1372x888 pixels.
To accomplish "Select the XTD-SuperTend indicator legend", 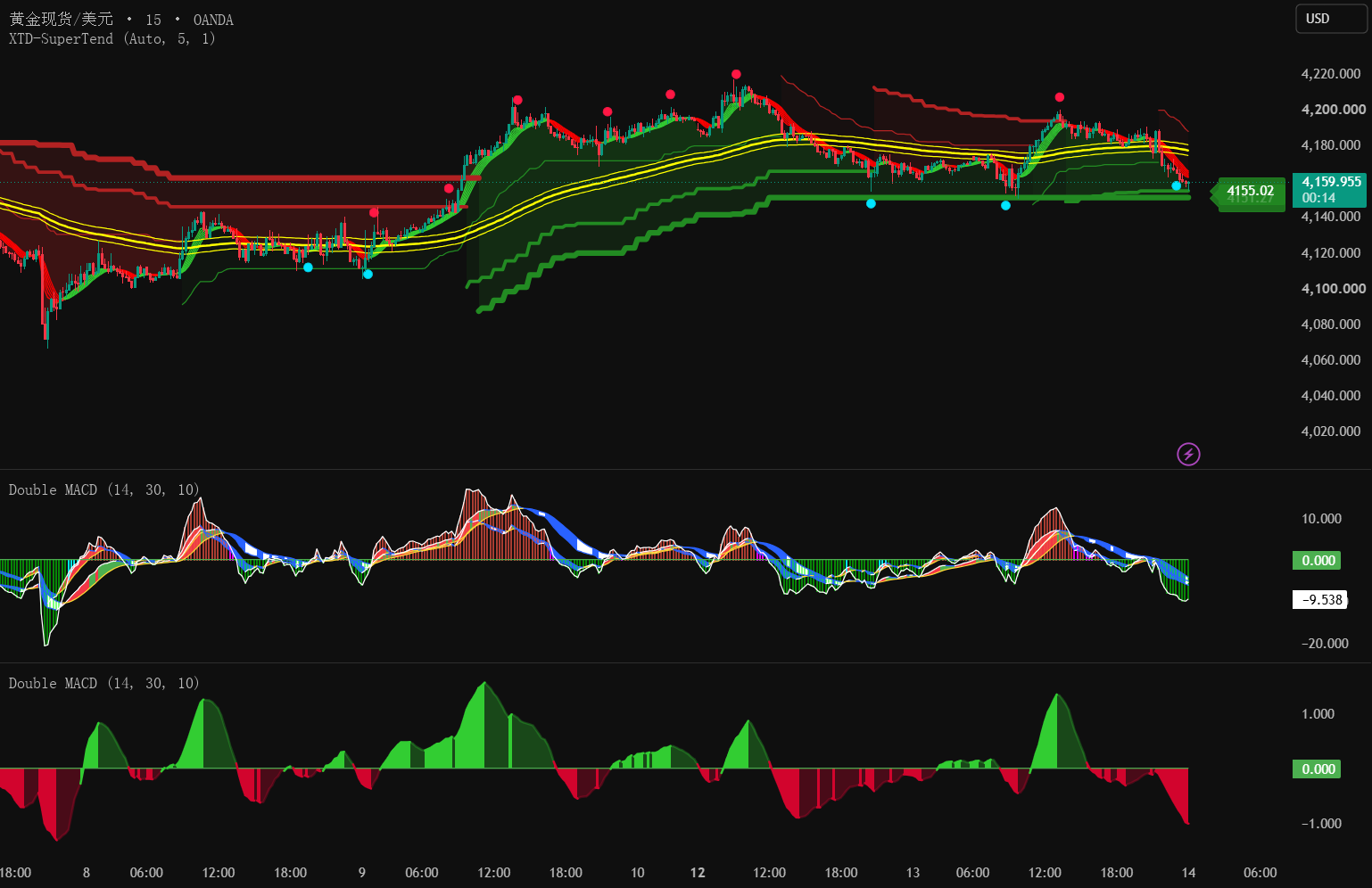I will 112,39.
